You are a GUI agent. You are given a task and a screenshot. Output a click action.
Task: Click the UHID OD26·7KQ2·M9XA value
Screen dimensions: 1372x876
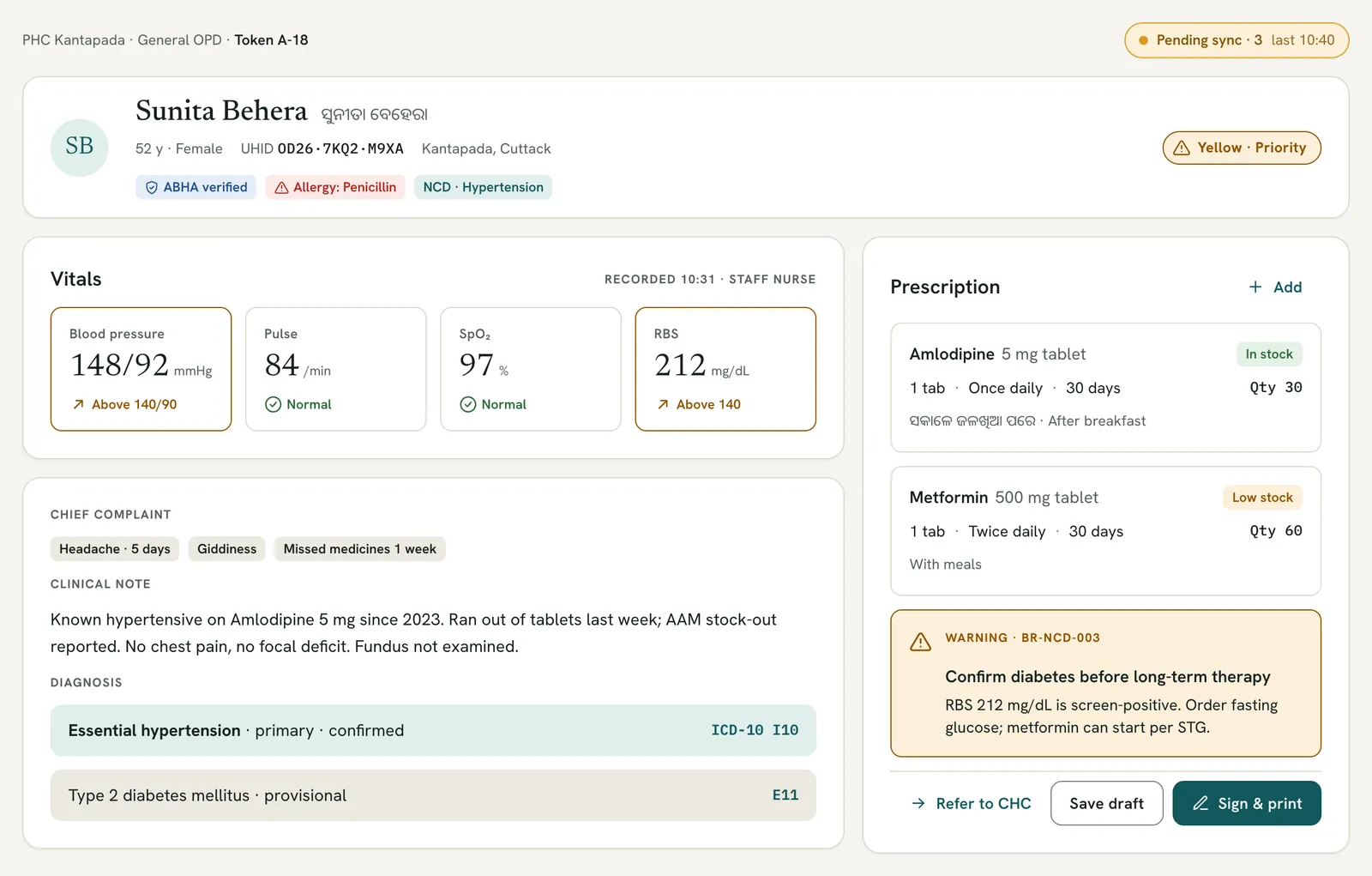click(x=340, y=148)
